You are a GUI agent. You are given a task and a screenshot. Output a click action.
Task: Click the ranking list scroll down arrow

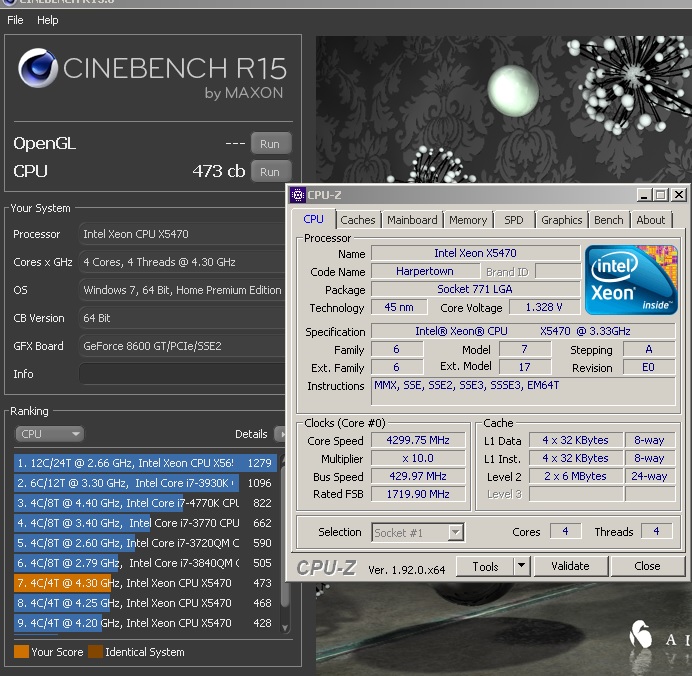[285, 627]
